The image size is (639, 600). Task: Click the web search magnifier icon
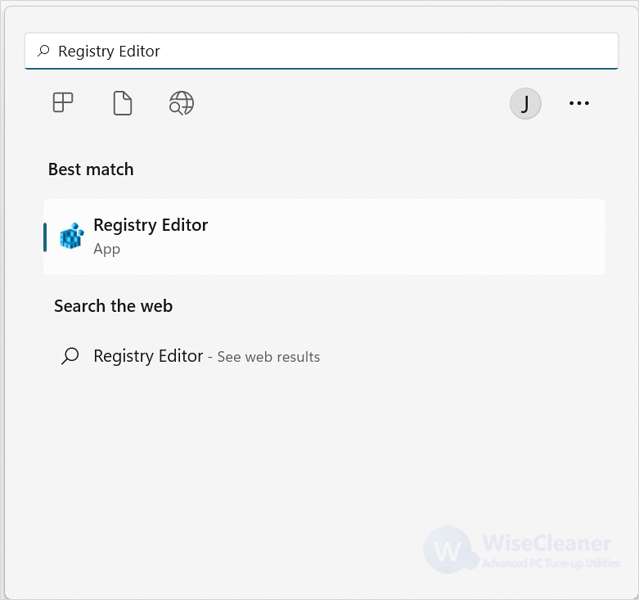click(70, 356)
